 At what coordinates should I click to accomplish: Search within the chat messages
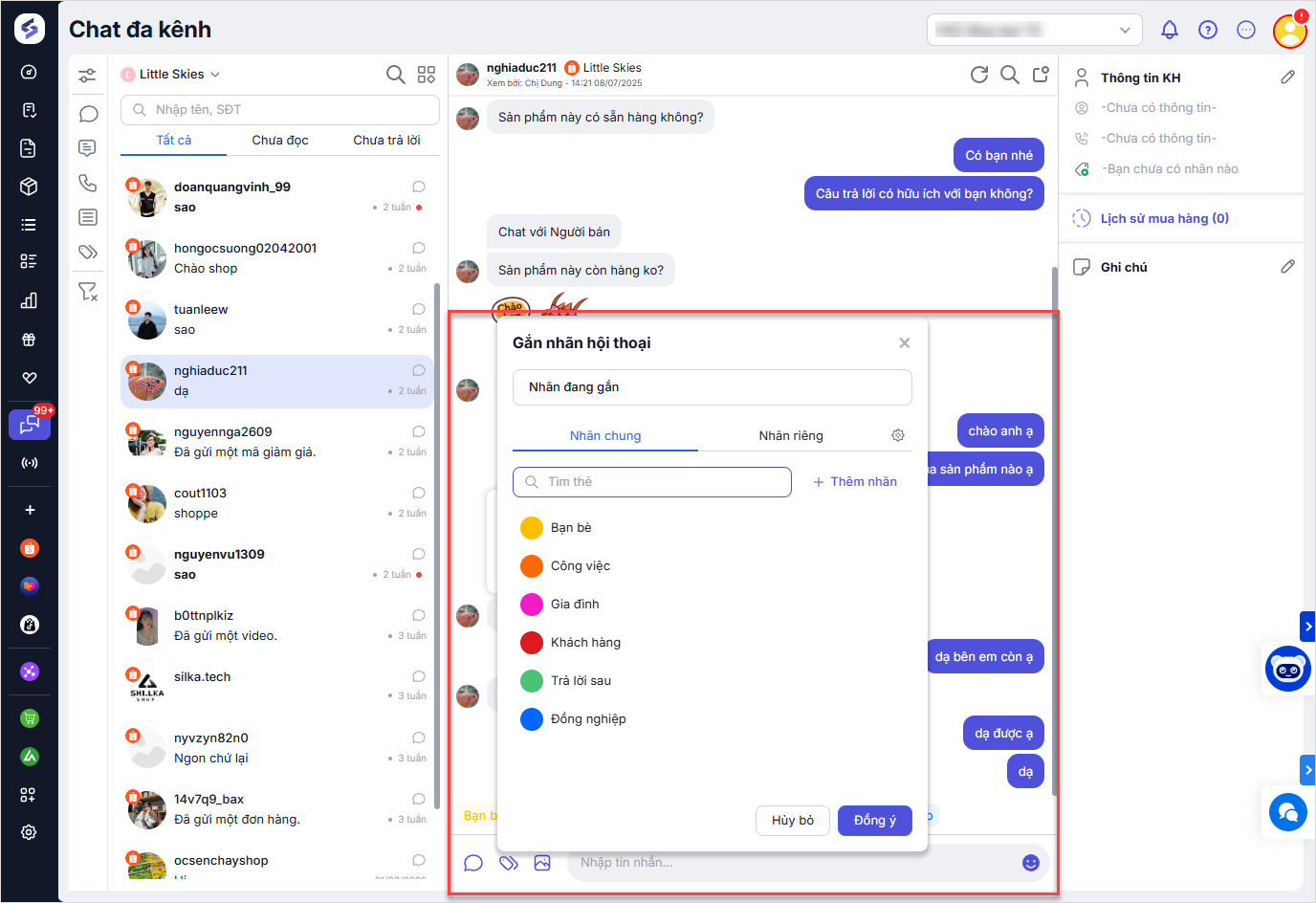click(x=1010, y=75)
